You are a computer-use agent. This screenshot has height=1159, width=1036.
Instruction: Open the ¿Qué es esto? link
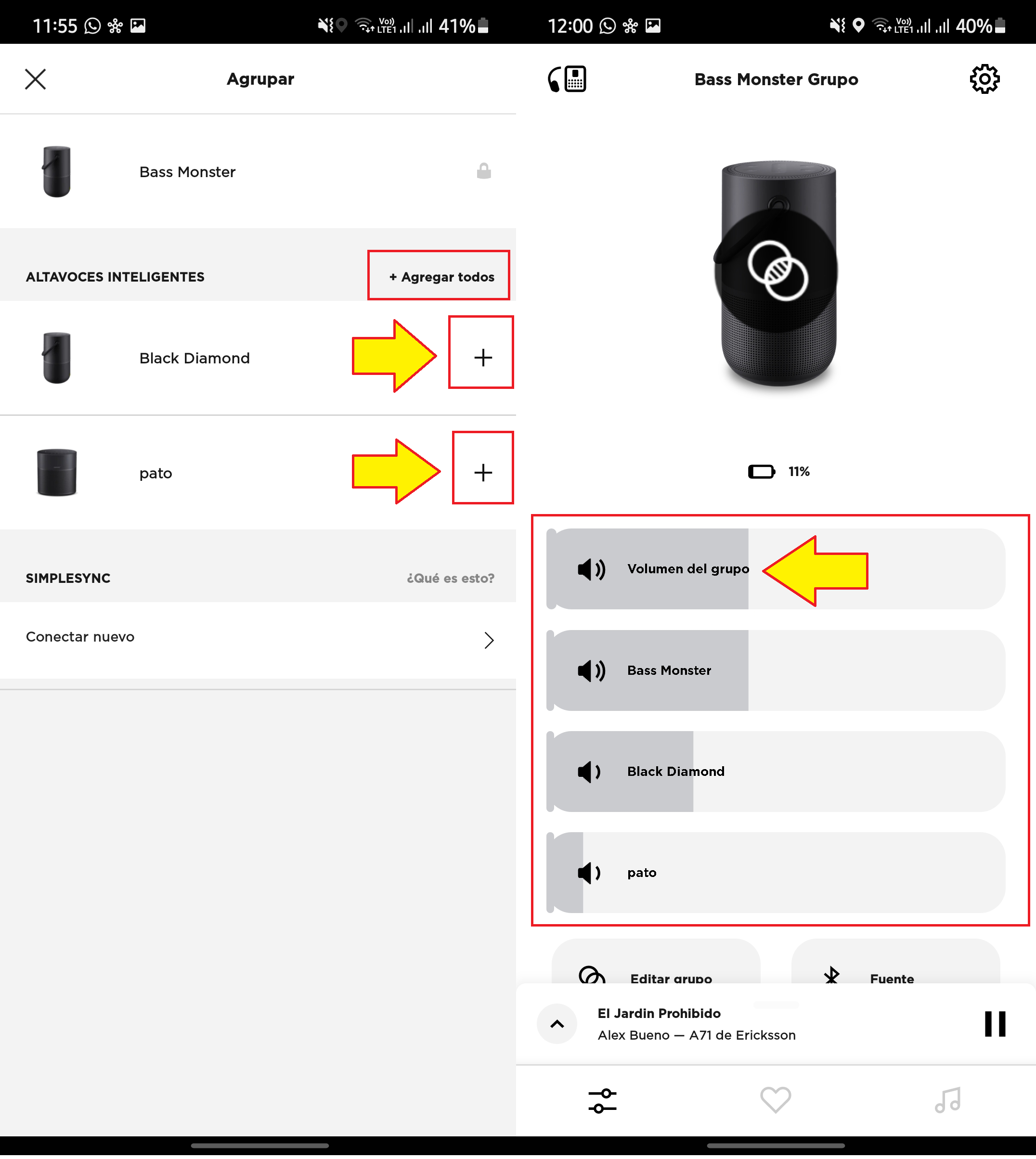tap(450, 578)
